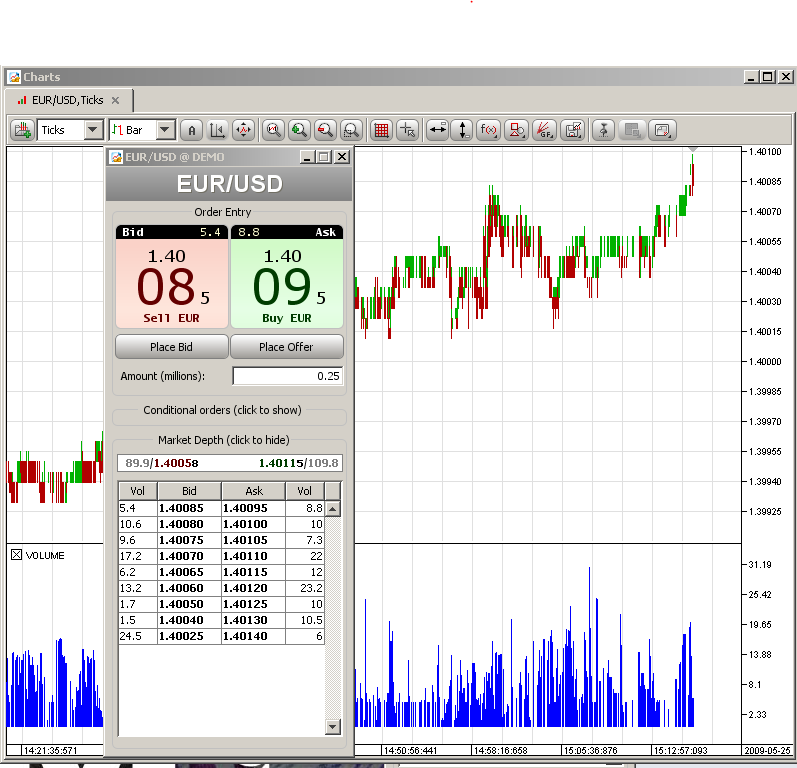Screen dimensions: 797x768
Task: Open the Ticks period dropdown
Action: (x=93, y=130)
